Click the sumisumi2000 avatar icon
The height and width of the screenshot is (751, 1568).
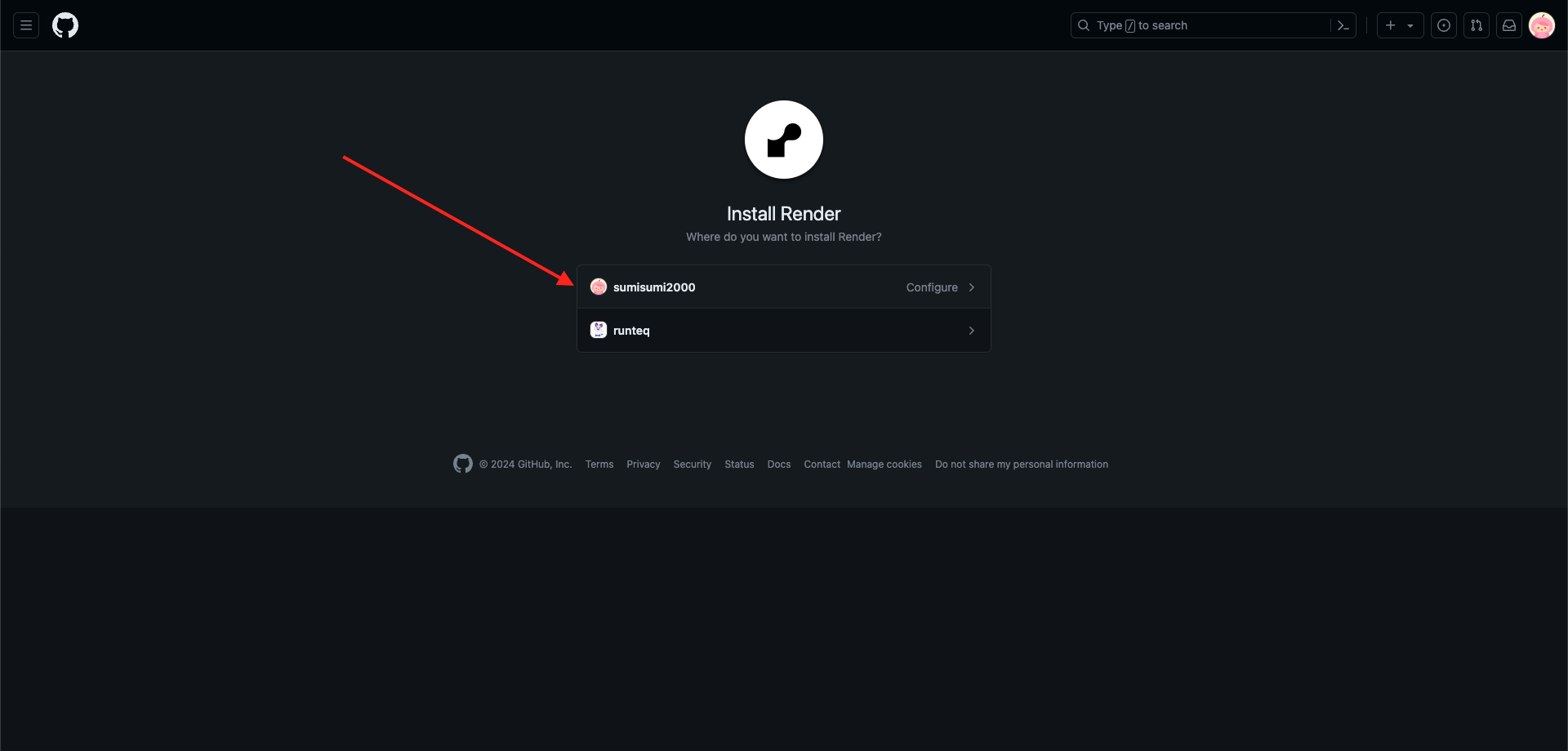(x=599, y=287)
